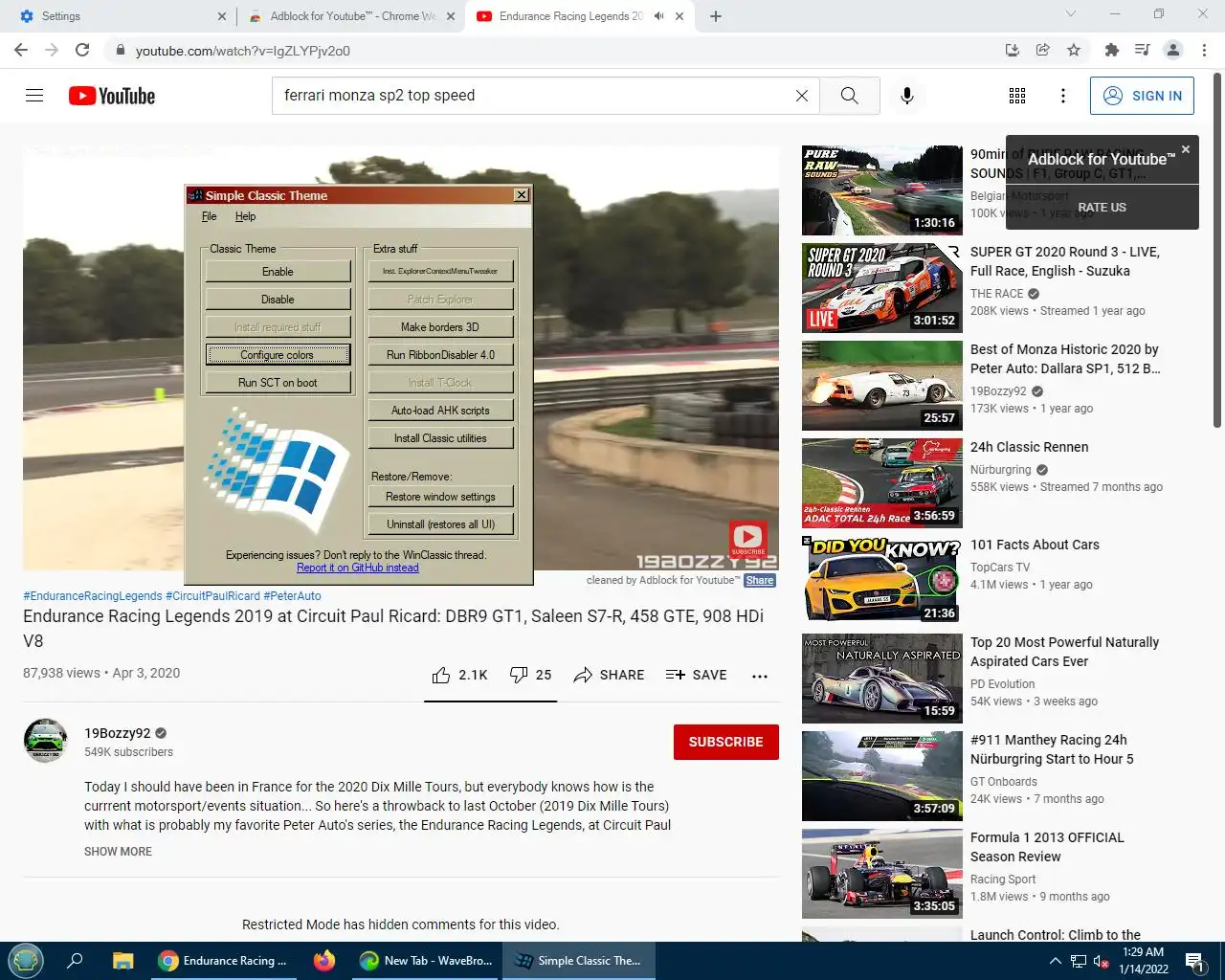Click Restore window settings
This screenshot has width=1225, height=980.
pos(440,497)
